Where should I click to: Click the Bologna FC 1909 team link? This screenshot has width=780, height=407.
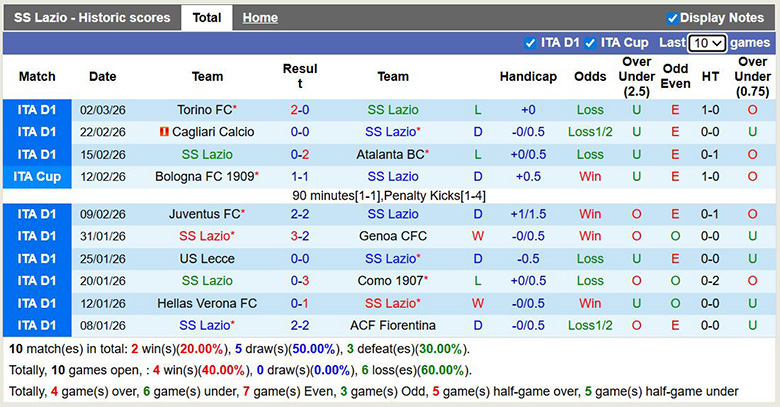tap(204, 176)
